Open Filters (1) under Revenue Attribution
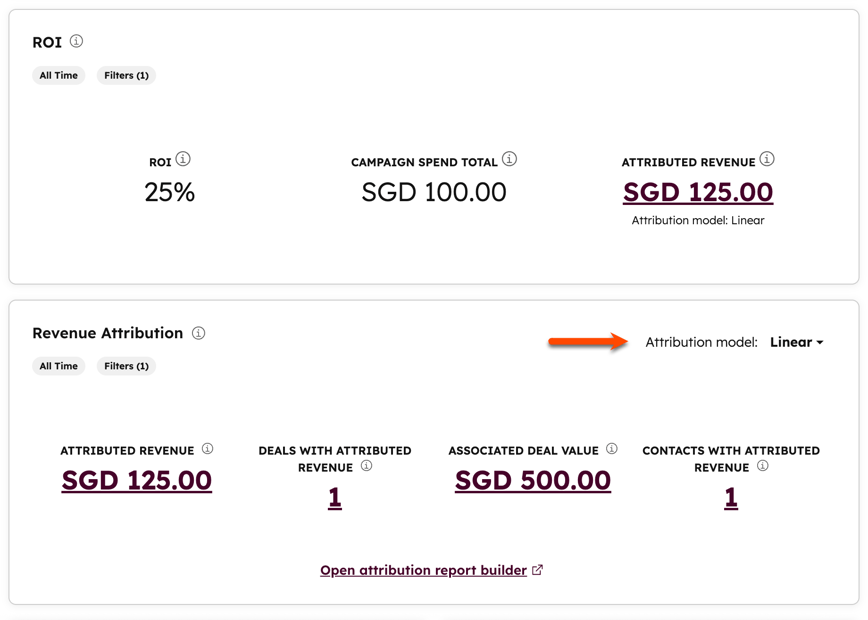868x620 pixels. pos(126,366)
